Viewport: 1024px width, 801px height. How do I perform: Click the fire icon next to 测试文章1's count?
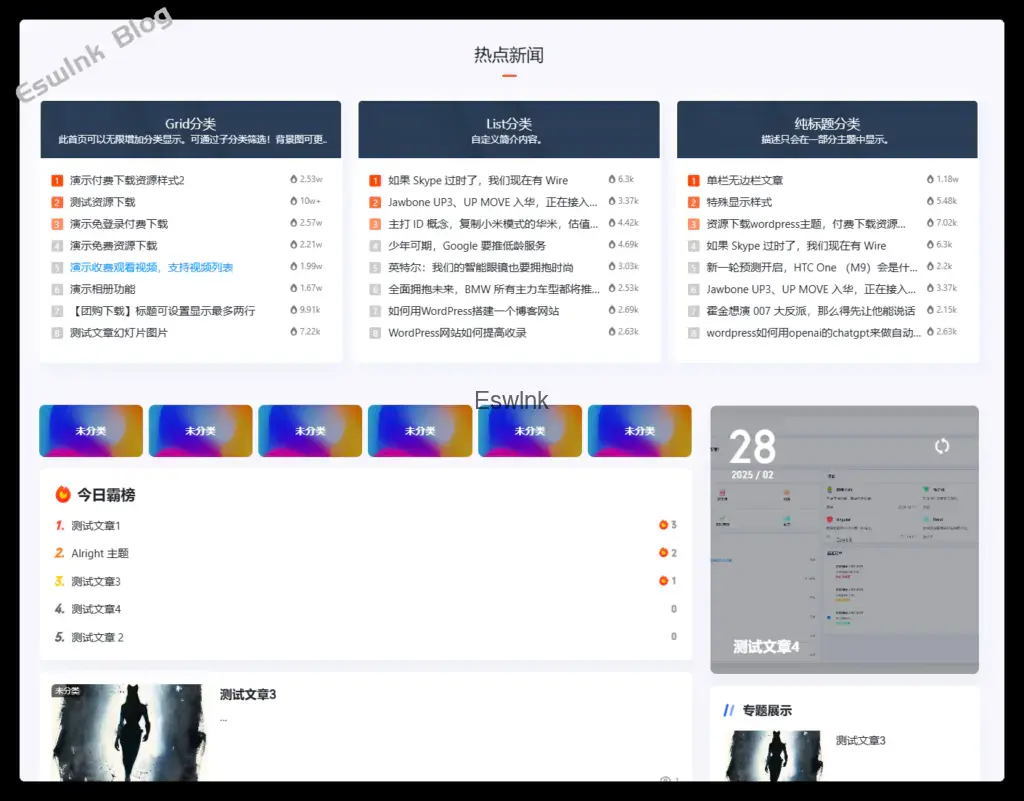pos(663,525)
